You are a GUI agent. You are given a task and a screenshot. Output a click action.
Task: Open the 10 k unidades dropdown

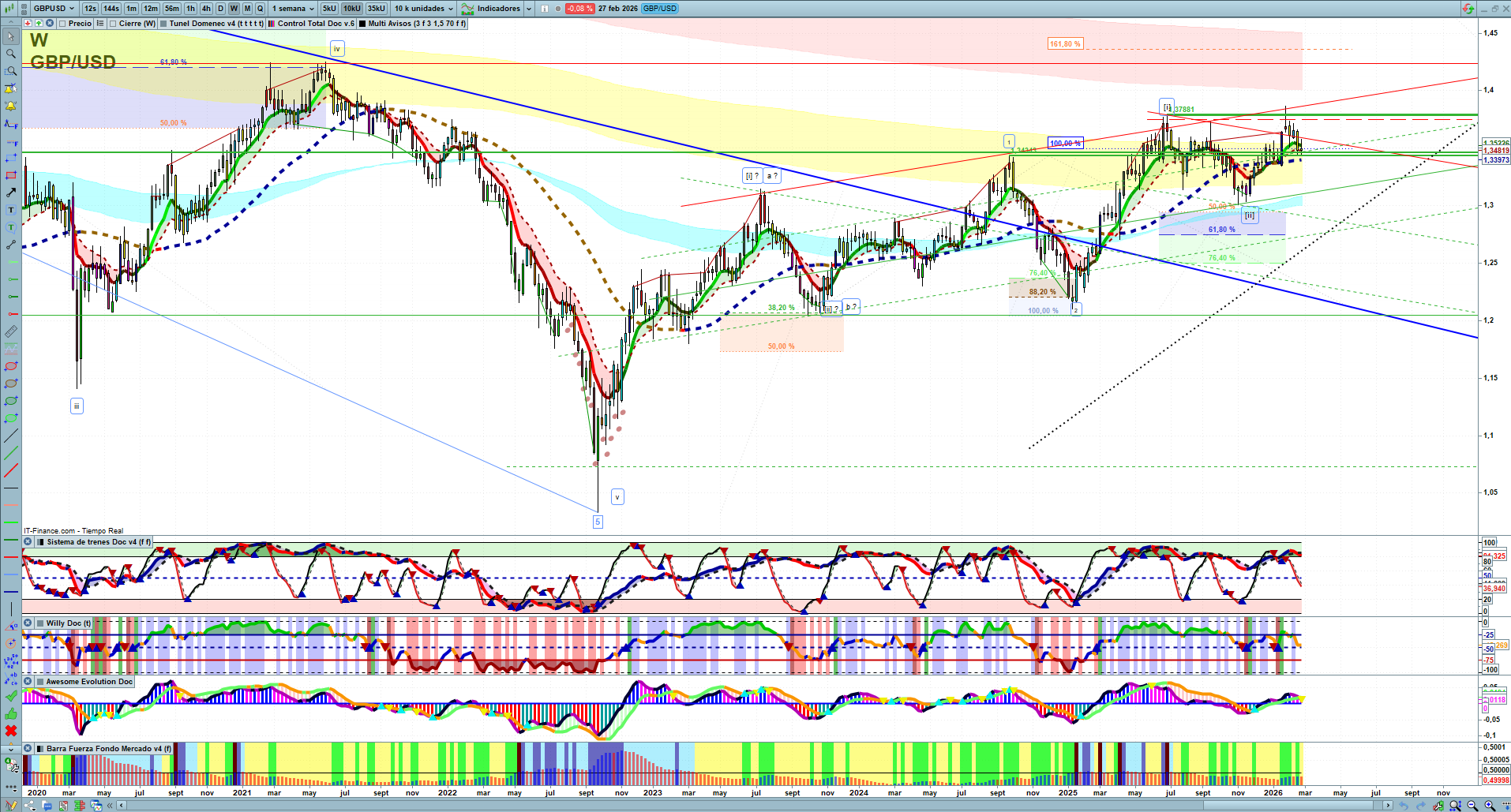[424, 9]
